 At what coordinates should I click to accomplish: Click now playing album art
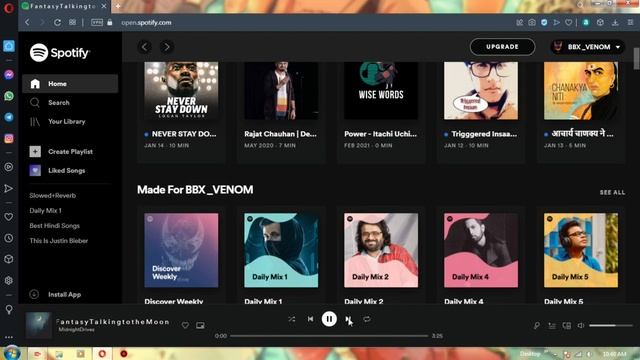click(39, 325)
